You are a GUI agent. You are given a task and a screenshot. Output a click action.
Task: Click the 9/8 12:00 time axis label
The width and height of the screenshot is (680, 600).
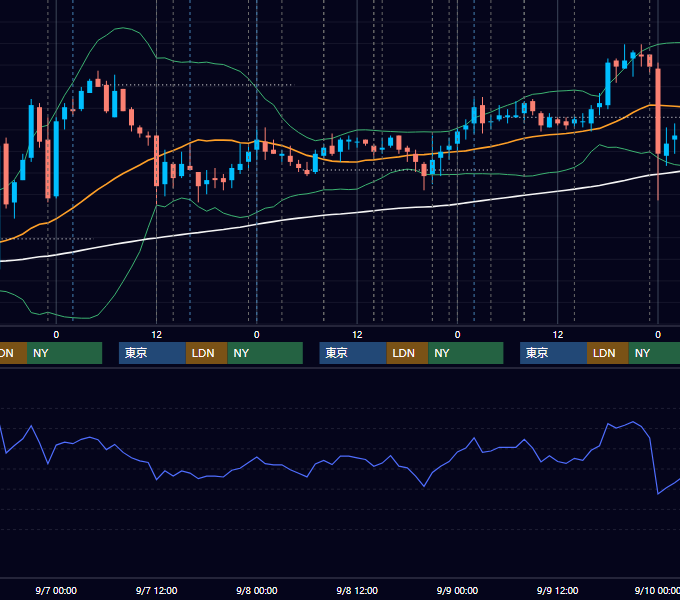(357, 590)
